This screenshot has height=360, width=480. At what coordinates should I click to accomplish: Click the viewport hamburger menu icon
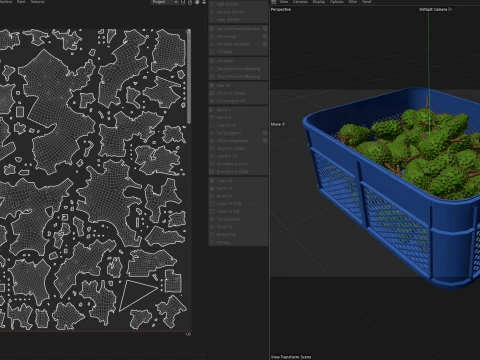tap(273, 2)
